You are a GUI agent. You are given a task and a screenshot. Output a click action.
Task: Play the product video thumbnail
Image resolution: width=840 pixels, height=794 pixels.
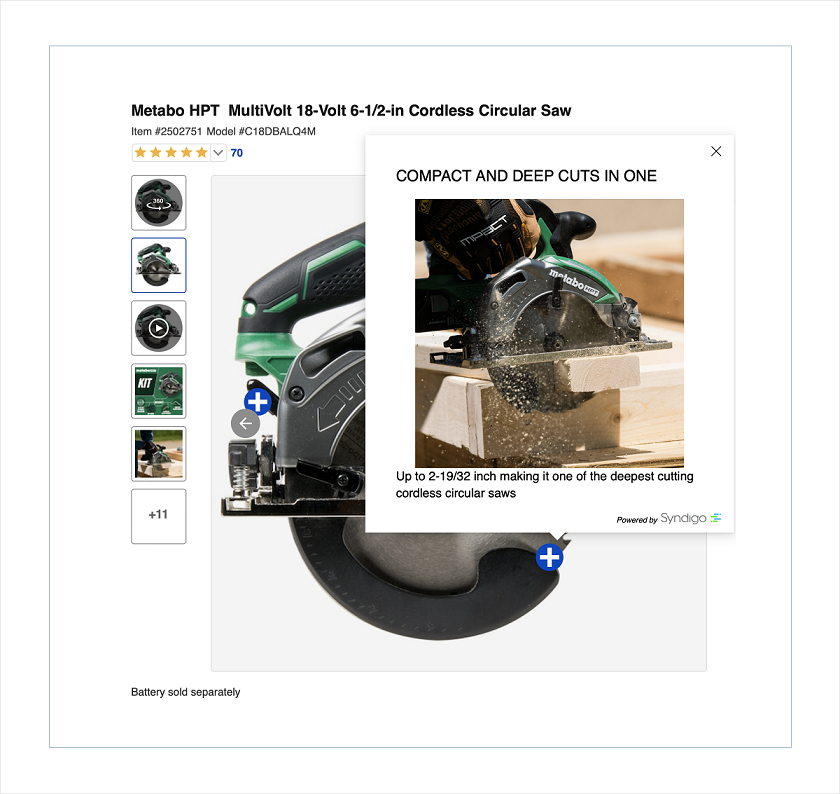click(x=159, y=328)
